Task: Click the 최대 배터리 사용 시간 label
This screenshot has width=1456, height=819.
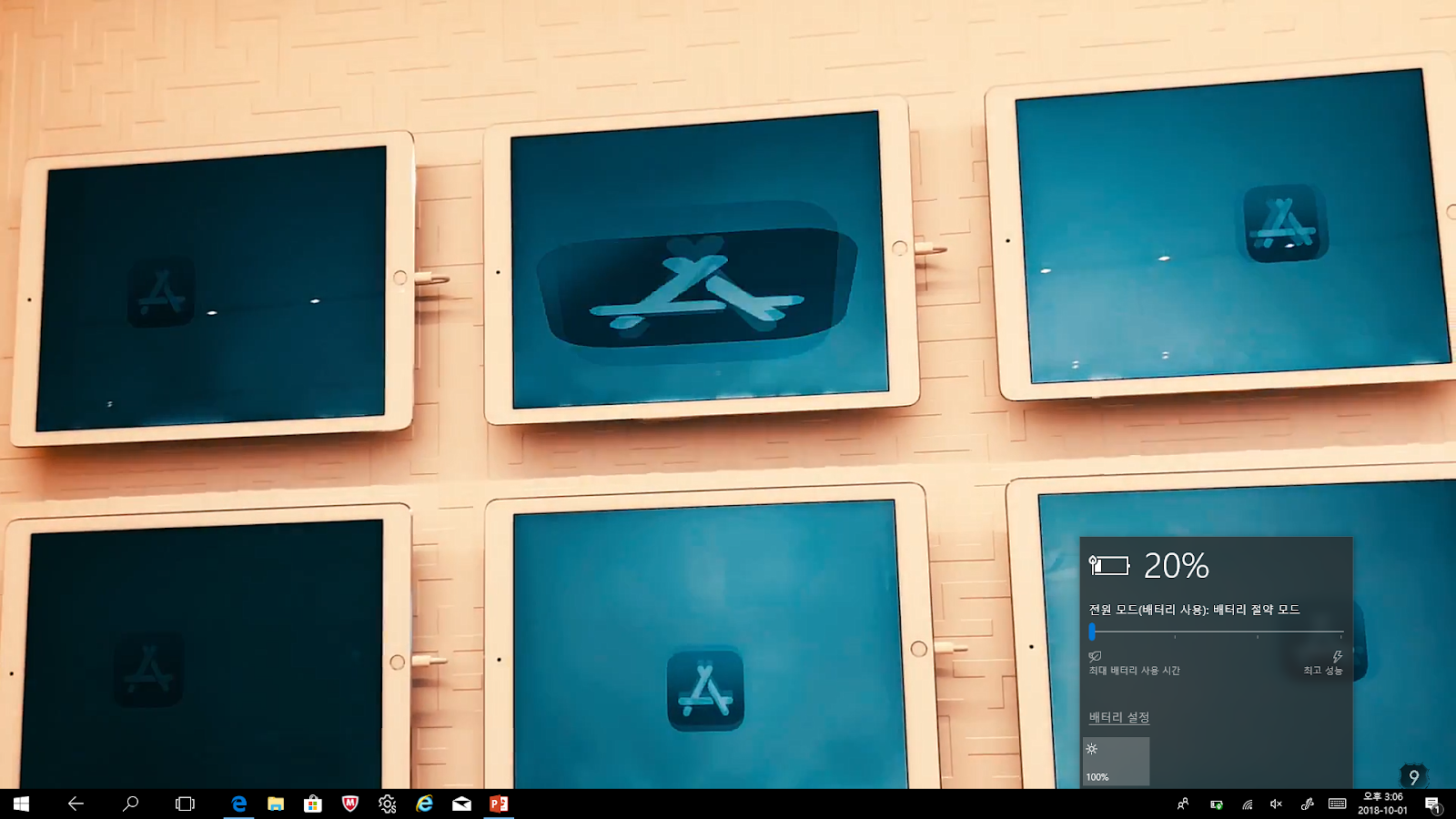Action: [x=1135, y=671]
